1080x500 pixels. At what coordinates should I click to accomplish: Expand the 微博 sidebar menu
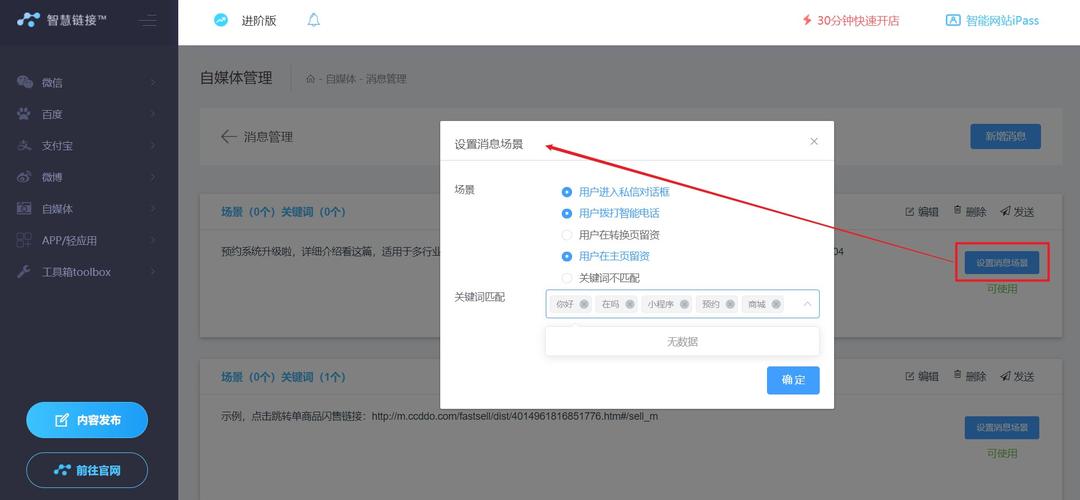152,178
